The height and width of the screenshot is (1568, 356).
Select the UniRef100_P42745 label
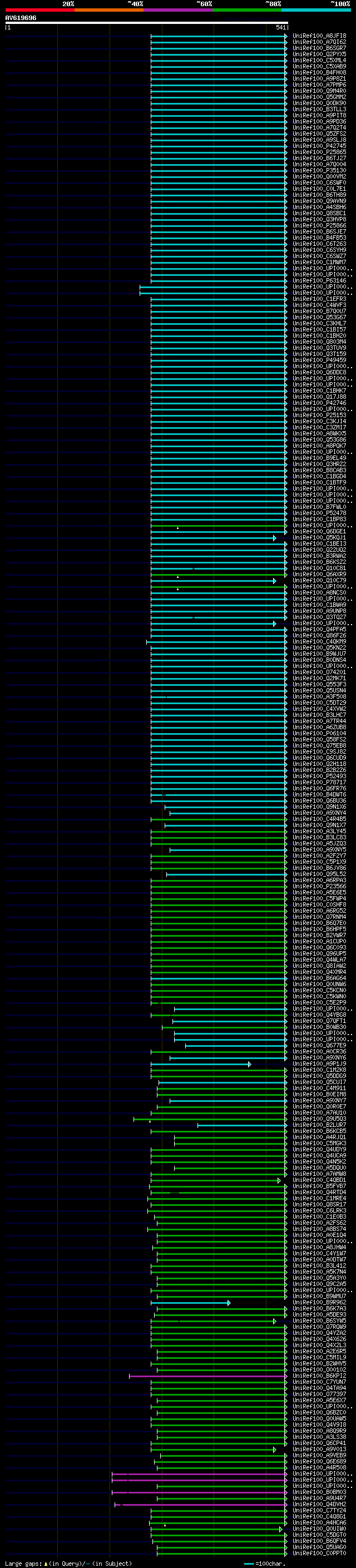tap(319, 146)
